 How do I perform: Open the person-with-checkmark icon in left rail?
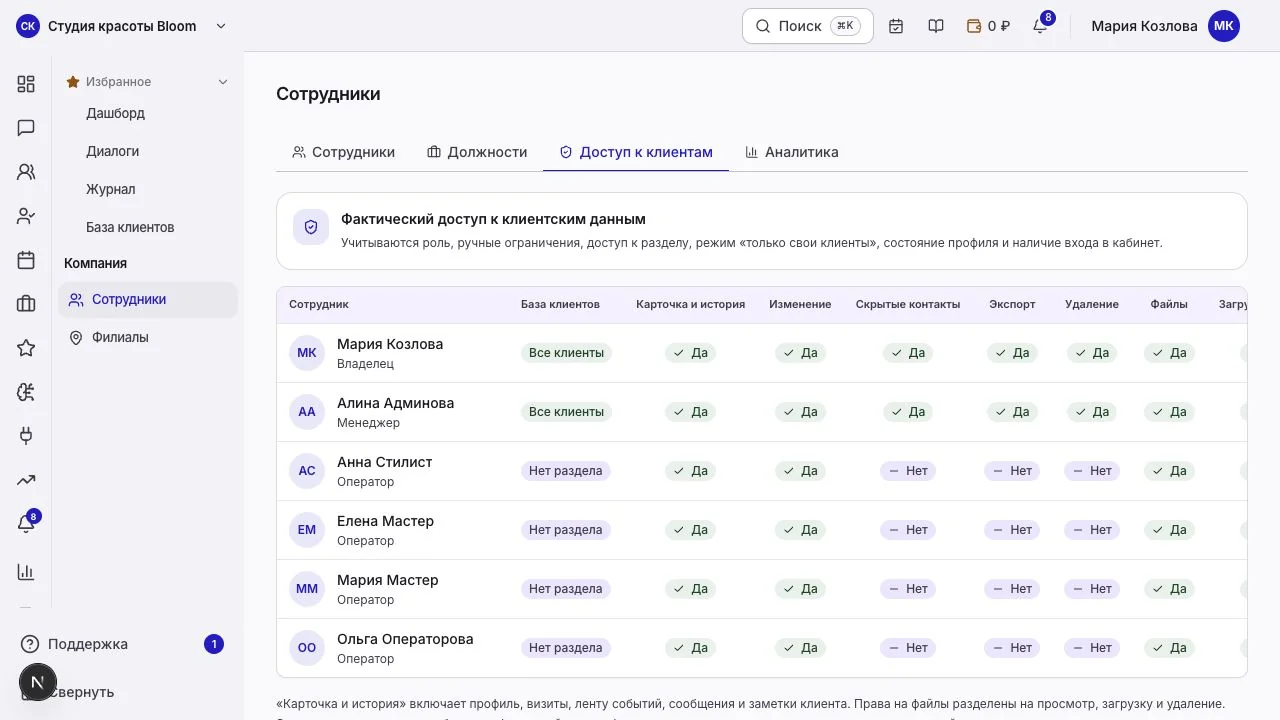[26, 216]
